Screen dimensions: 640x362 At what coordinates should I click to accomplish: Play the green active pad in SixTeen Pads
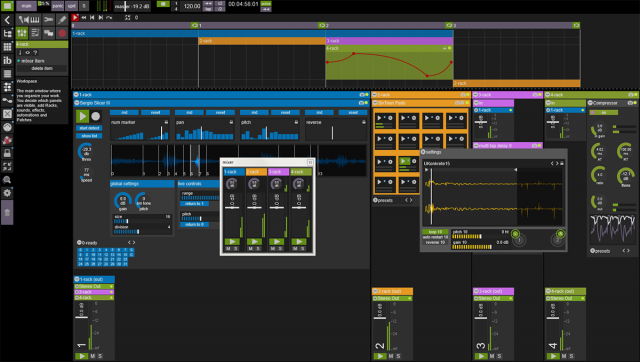[x=404, y=161]
